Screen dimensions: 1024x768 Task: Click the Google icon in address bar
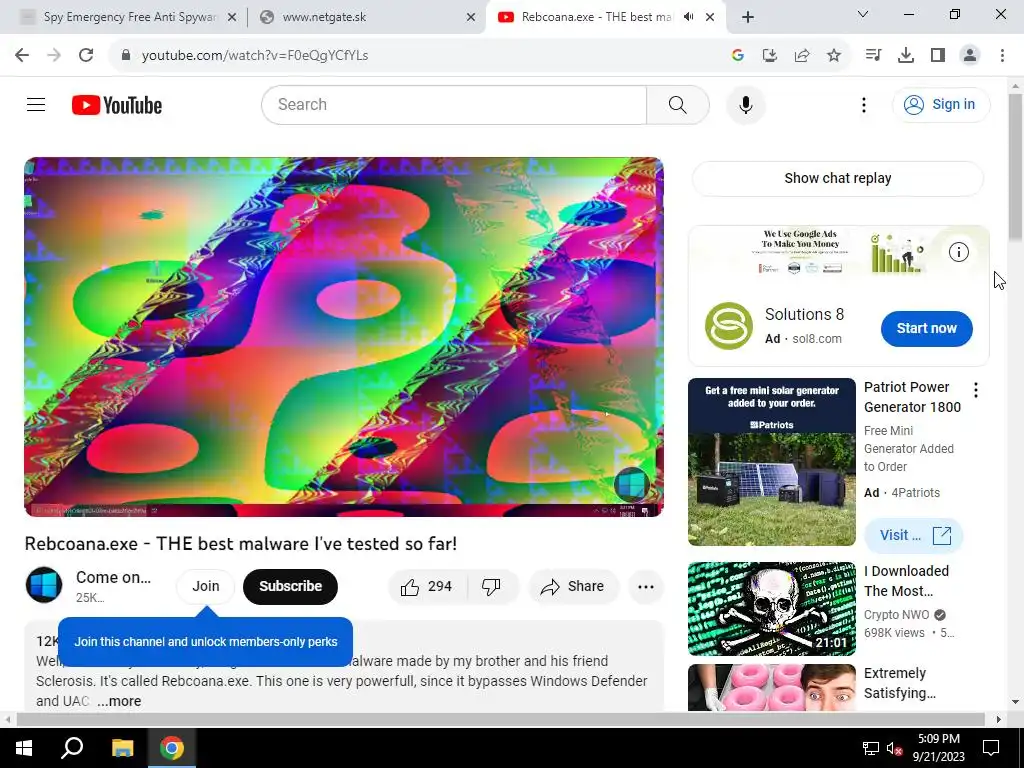738,56
